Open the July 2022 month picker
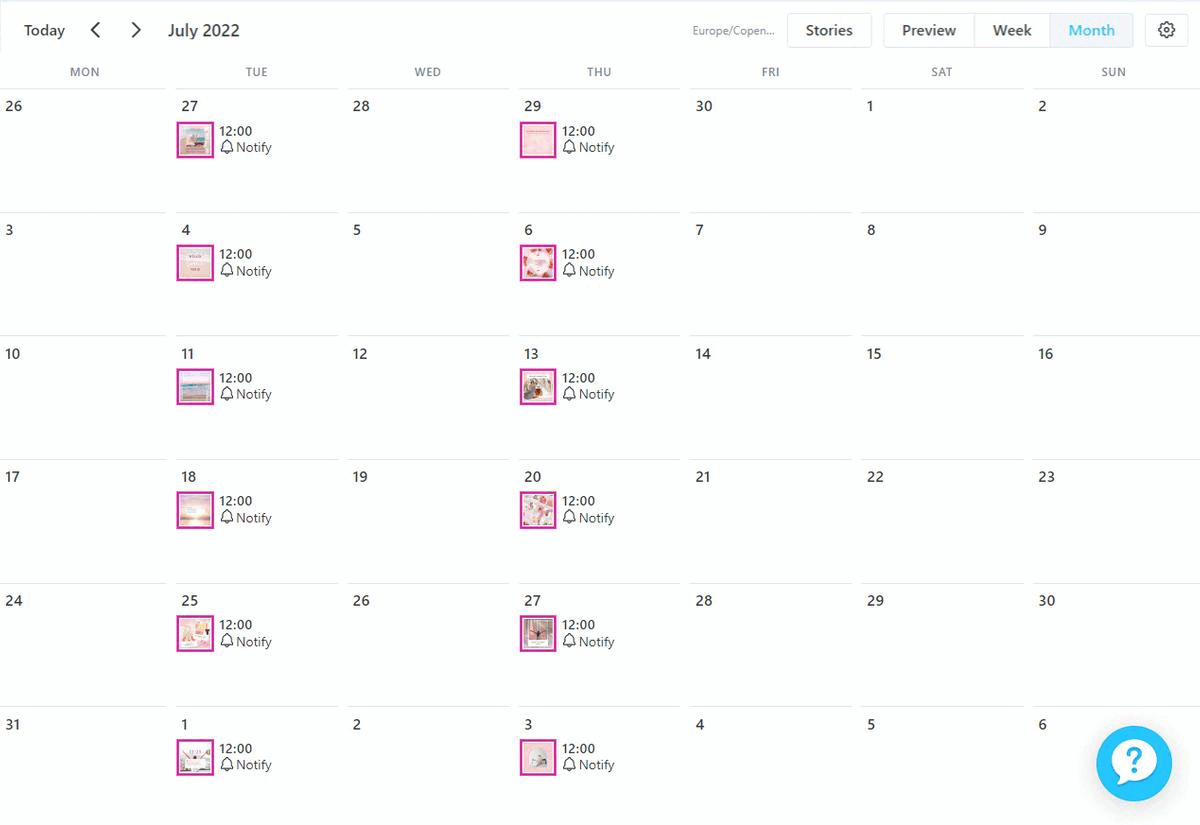The width and height of the screenshot is (1200, 825). (x=204, y=30)
